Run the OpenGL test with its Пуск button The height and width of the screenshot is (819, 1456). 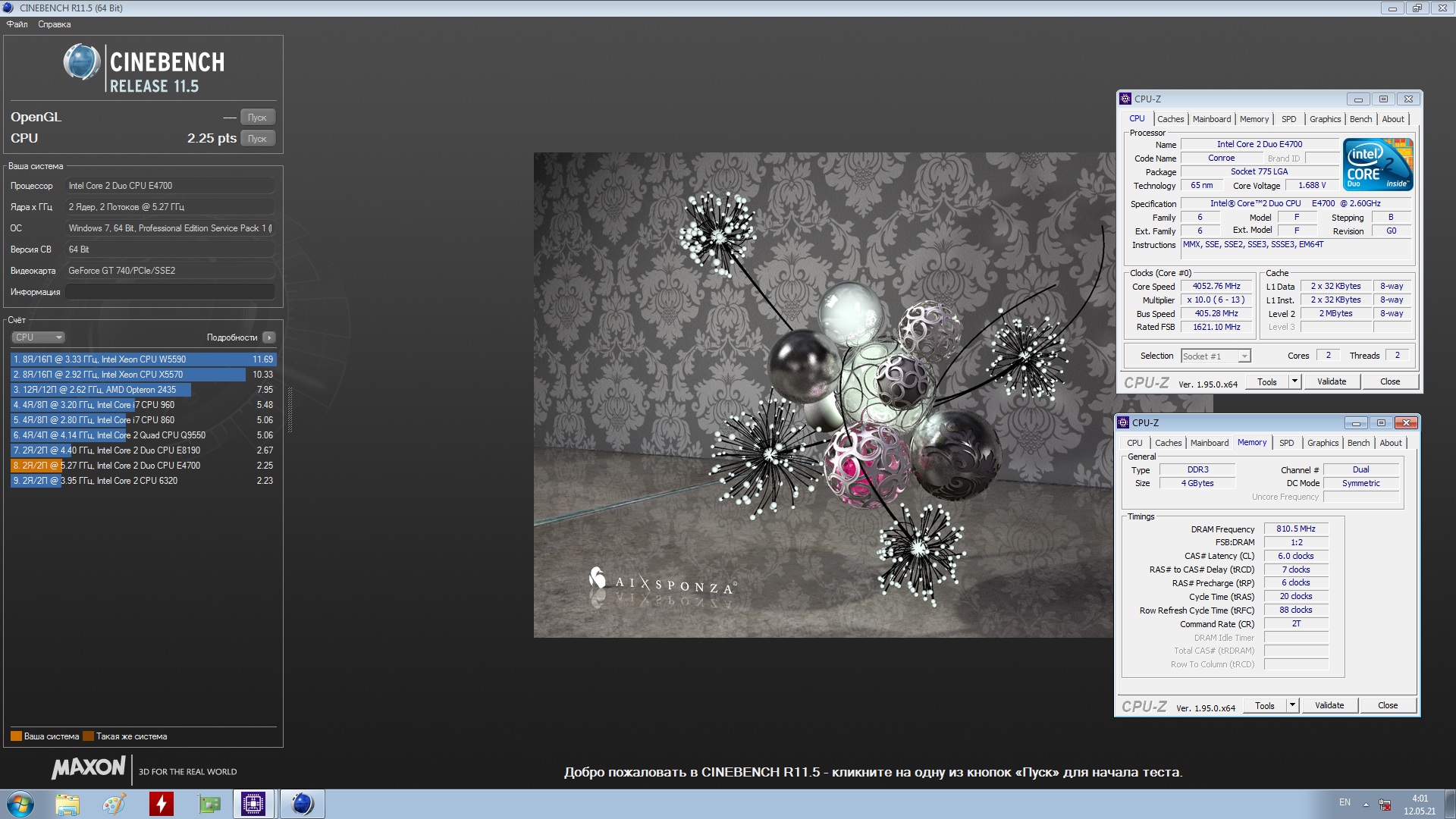point(257,118)
